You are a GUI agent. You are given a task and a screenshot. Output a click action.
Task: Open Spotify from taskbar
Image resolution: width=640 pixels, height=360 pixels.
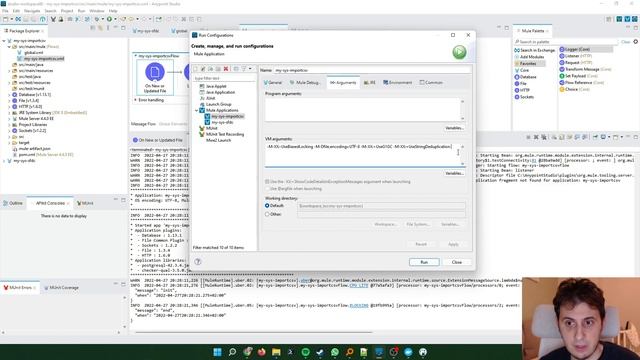(x=305, y=352)
